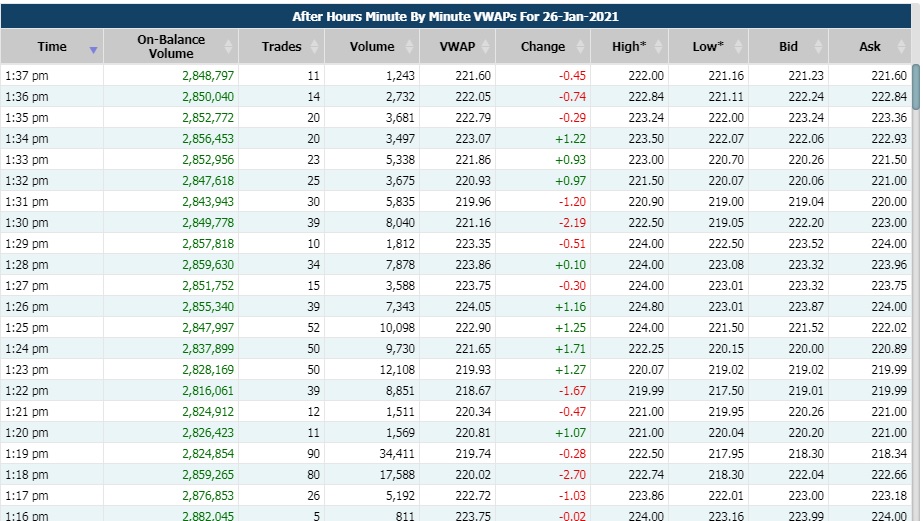Sort table by the Time header label

[x=52, y=47]
